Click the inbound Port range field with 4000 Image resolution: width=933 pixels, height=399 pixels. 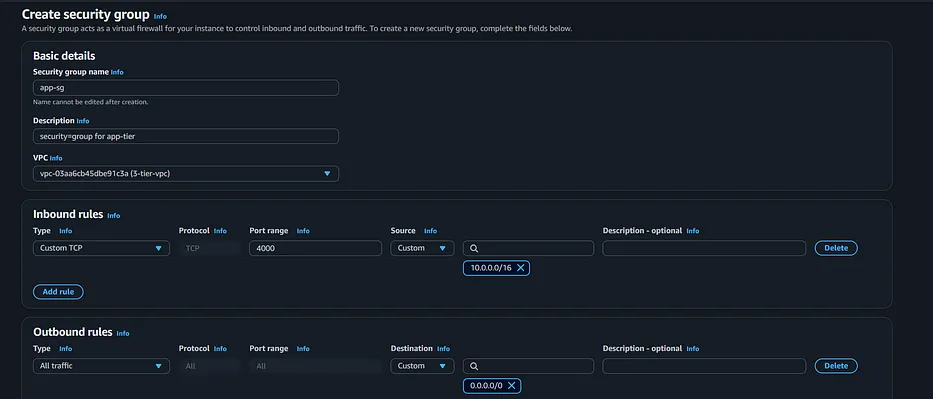(x=315, y=248)
